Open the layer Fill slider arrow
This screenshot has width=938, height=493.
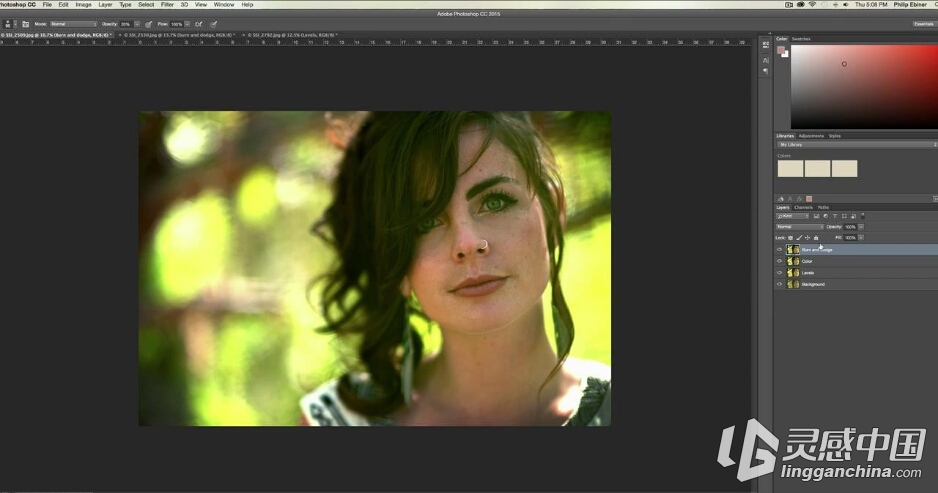(861, 238)
